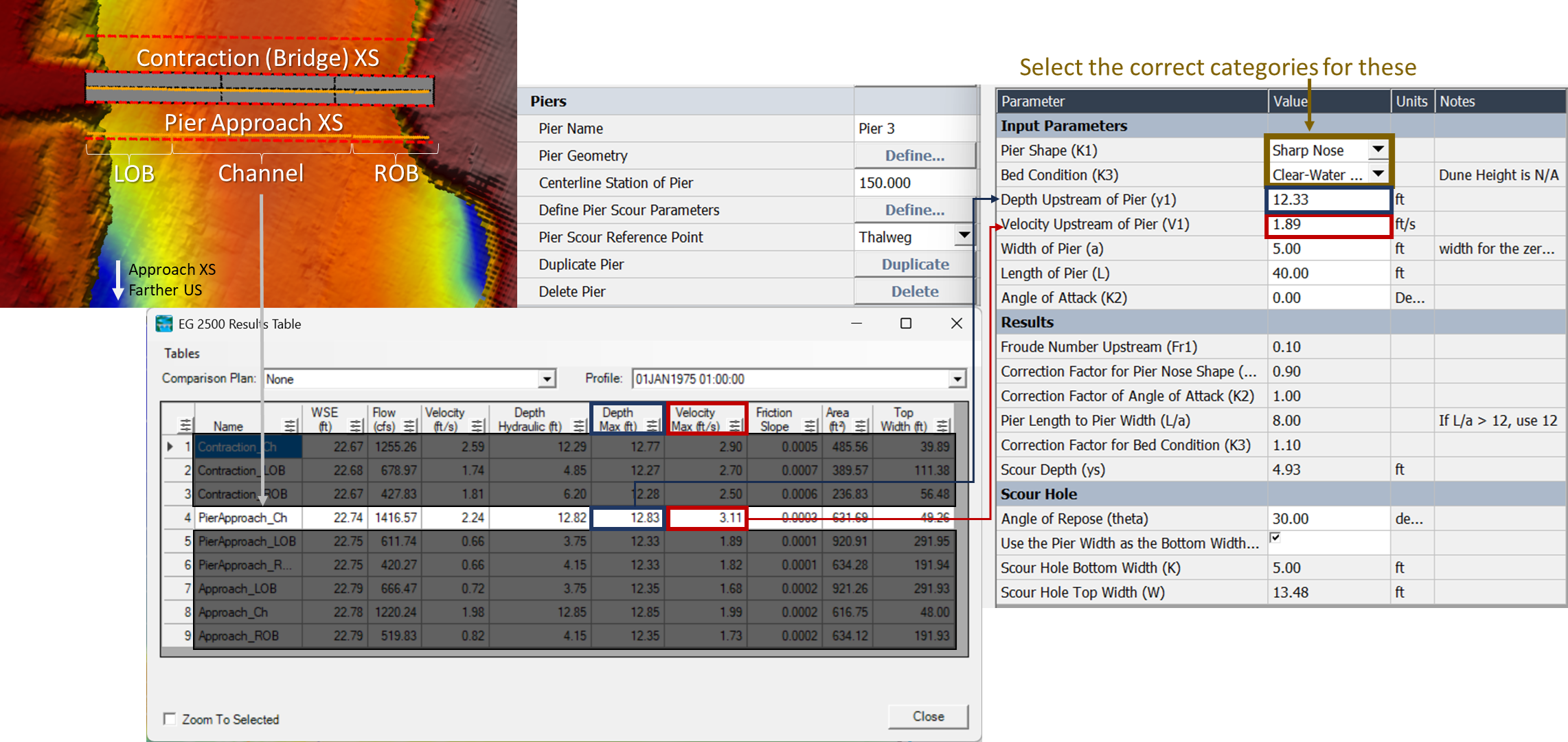Click the Name column filter icon
Image resolution: width=1568 pixels, height=742 pixels.
291,426
